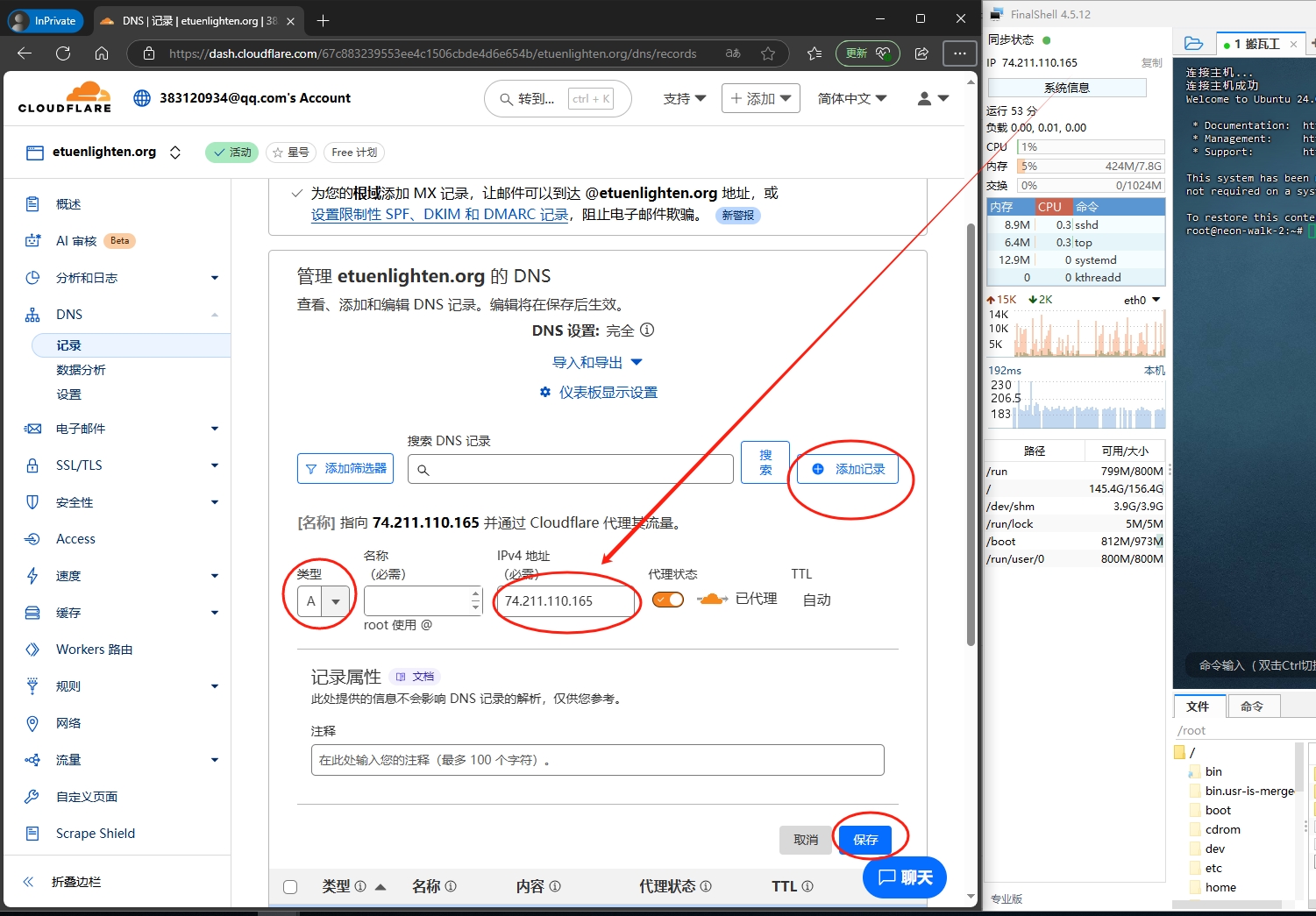The width and height of the screenshot is (1316, 916).
Task: Click the Add record button
Action: point(848,469)
